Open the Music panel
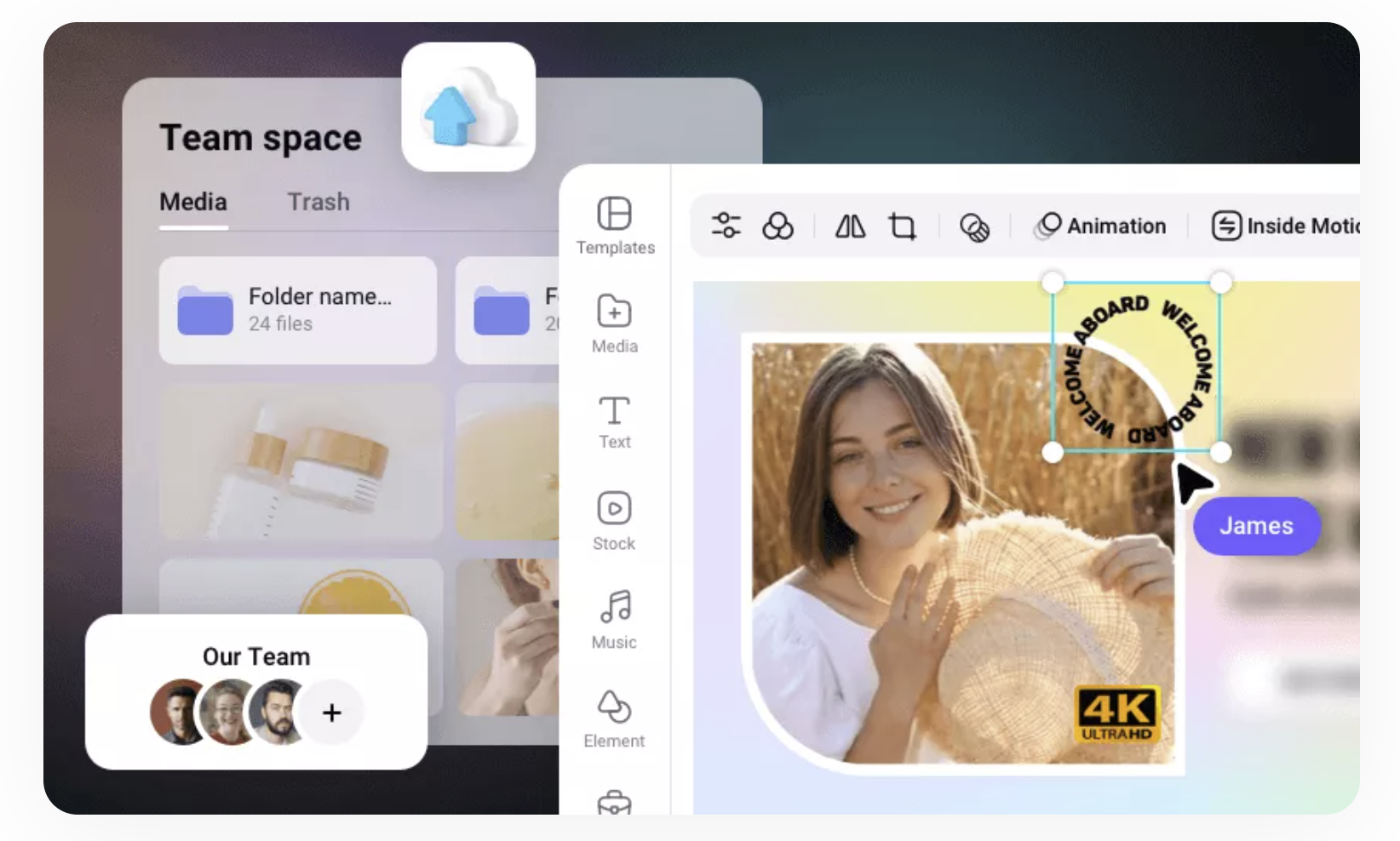 tap(614, 619)
